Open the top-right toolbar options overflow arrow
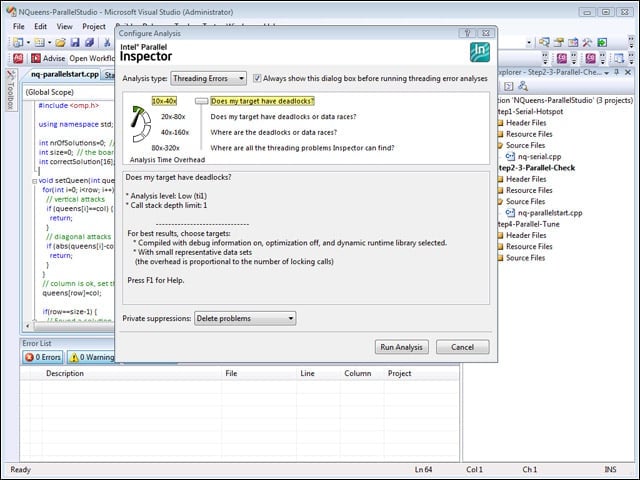640x480 pixels. click(x=632, y=42)
